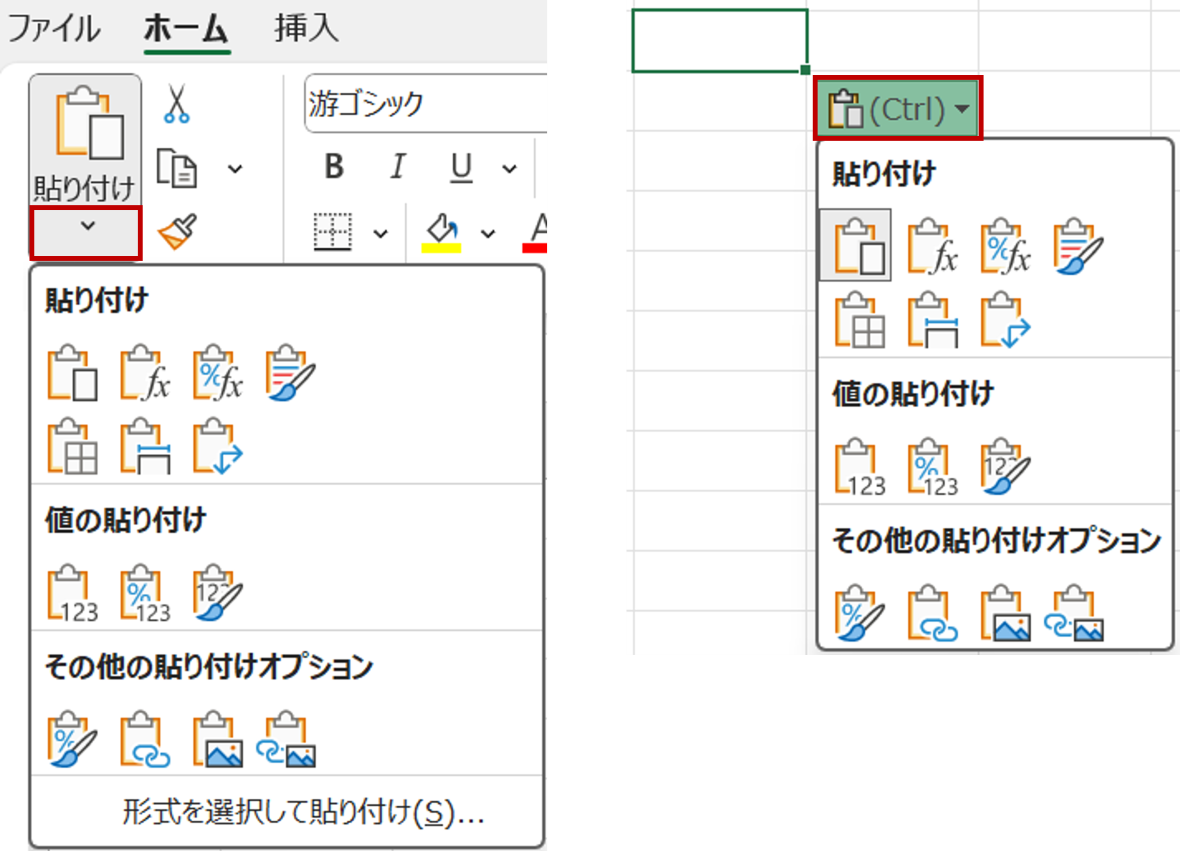Choose Paste Link in Ctrl popup
Screen dimensions: 1180x851
point(932,612)
